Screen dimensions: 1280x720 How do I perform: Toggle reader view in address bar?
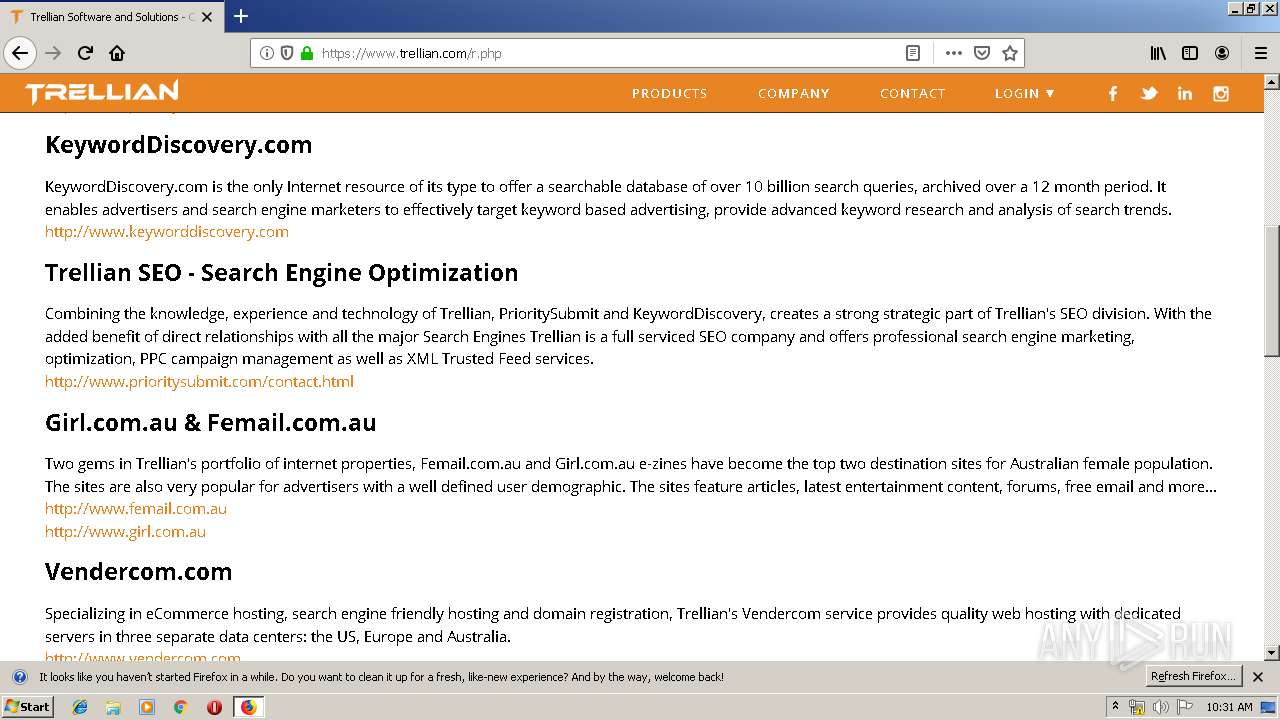913,53
